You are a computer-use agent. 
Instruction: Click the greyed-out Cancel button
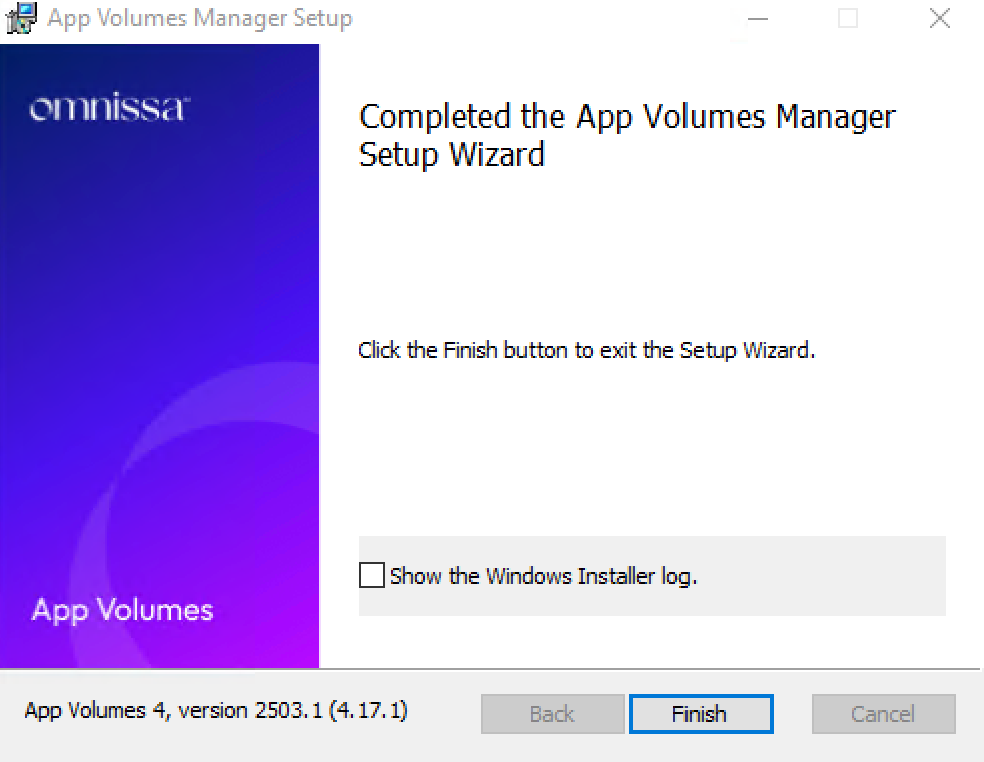tap(884, 714)
